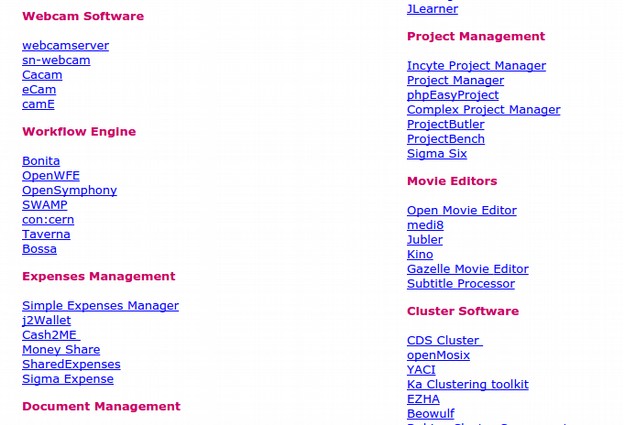Click the Sigma Expense link
This screenshot has width=624, height=425.
tap(68, 379)
